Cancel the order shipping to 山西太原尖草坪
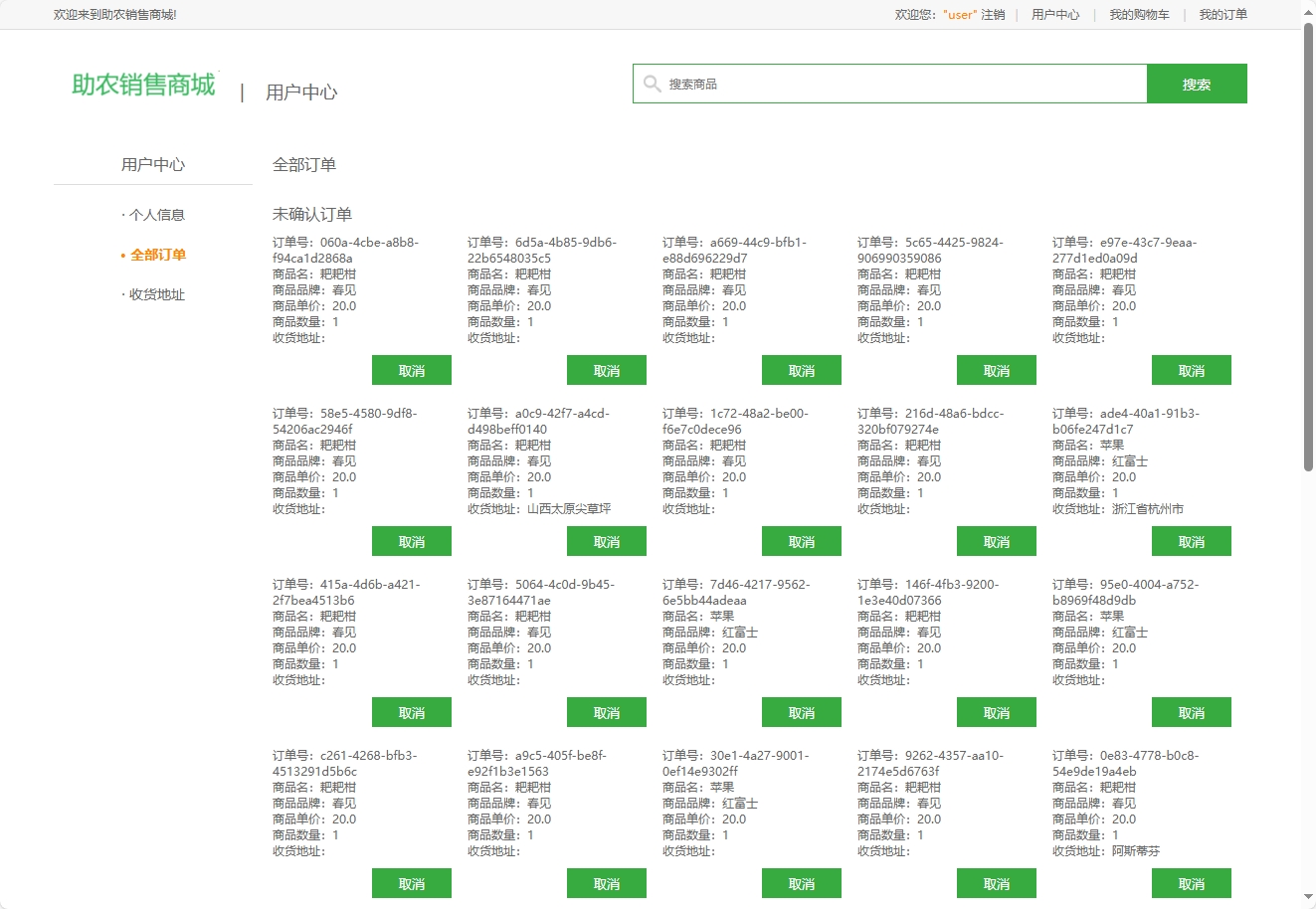The height and width of the screenshot is (909, 1316). pyautogui.click(x=606, y=541)
